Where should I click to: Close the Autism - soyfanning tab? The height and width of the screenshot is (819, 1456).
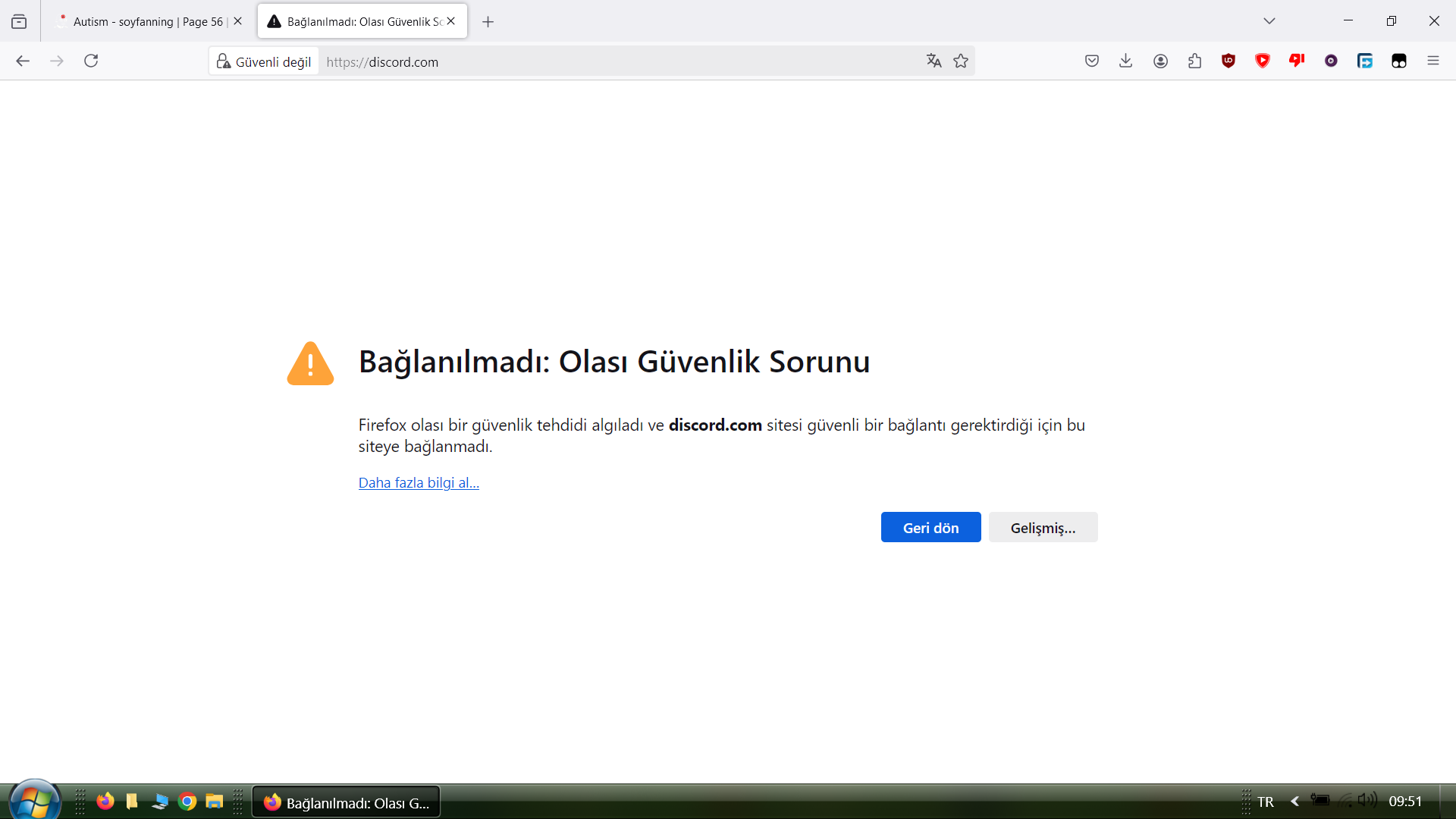click(x=237, y=21)
